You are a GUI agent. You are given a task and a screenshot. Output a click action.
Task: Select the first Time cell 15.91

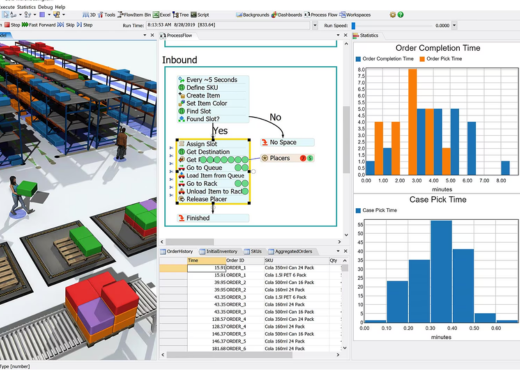tap(207, 268)
